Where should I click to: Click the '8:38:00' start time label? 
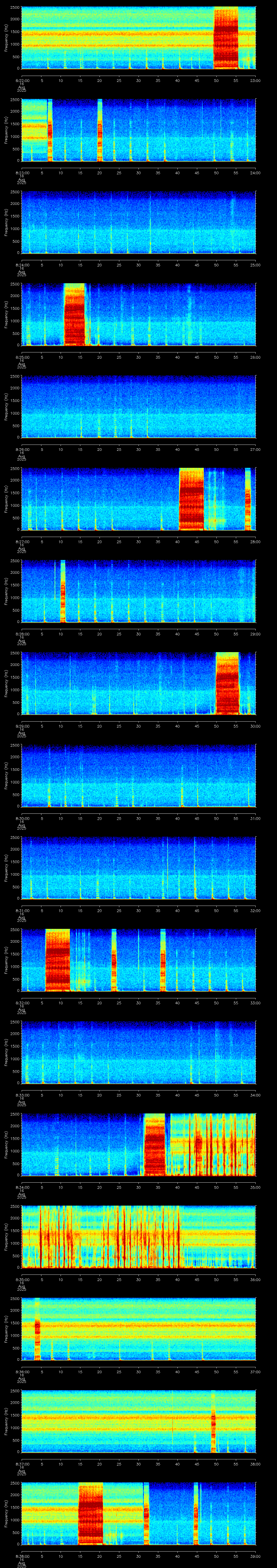point(22,1556)
